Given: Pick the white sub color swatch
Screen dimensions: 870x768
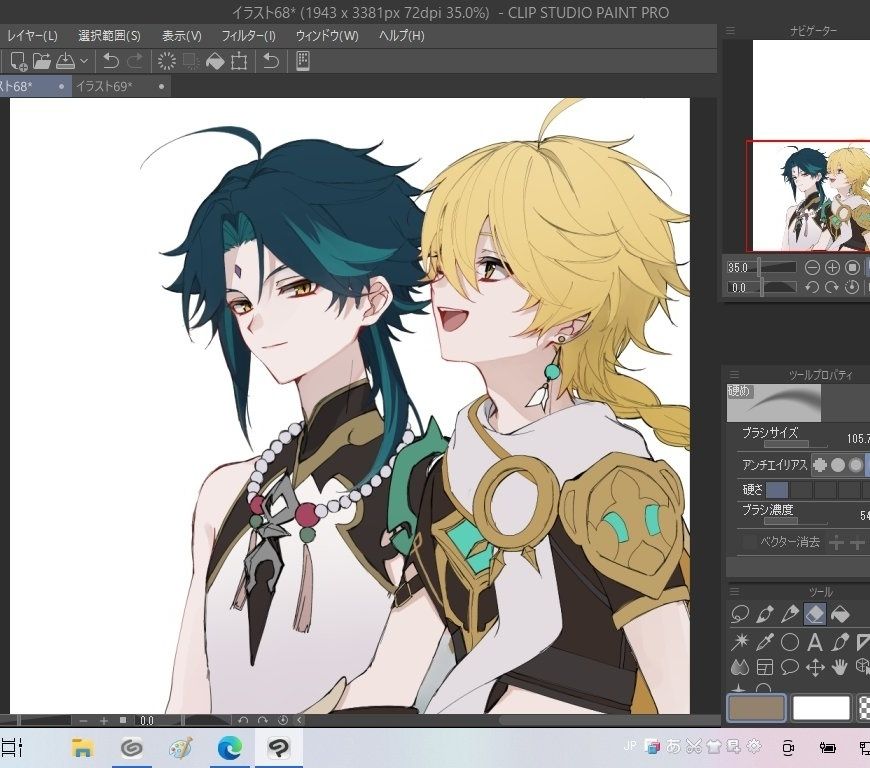Looking at the screenshot, I should coord(821,709).
